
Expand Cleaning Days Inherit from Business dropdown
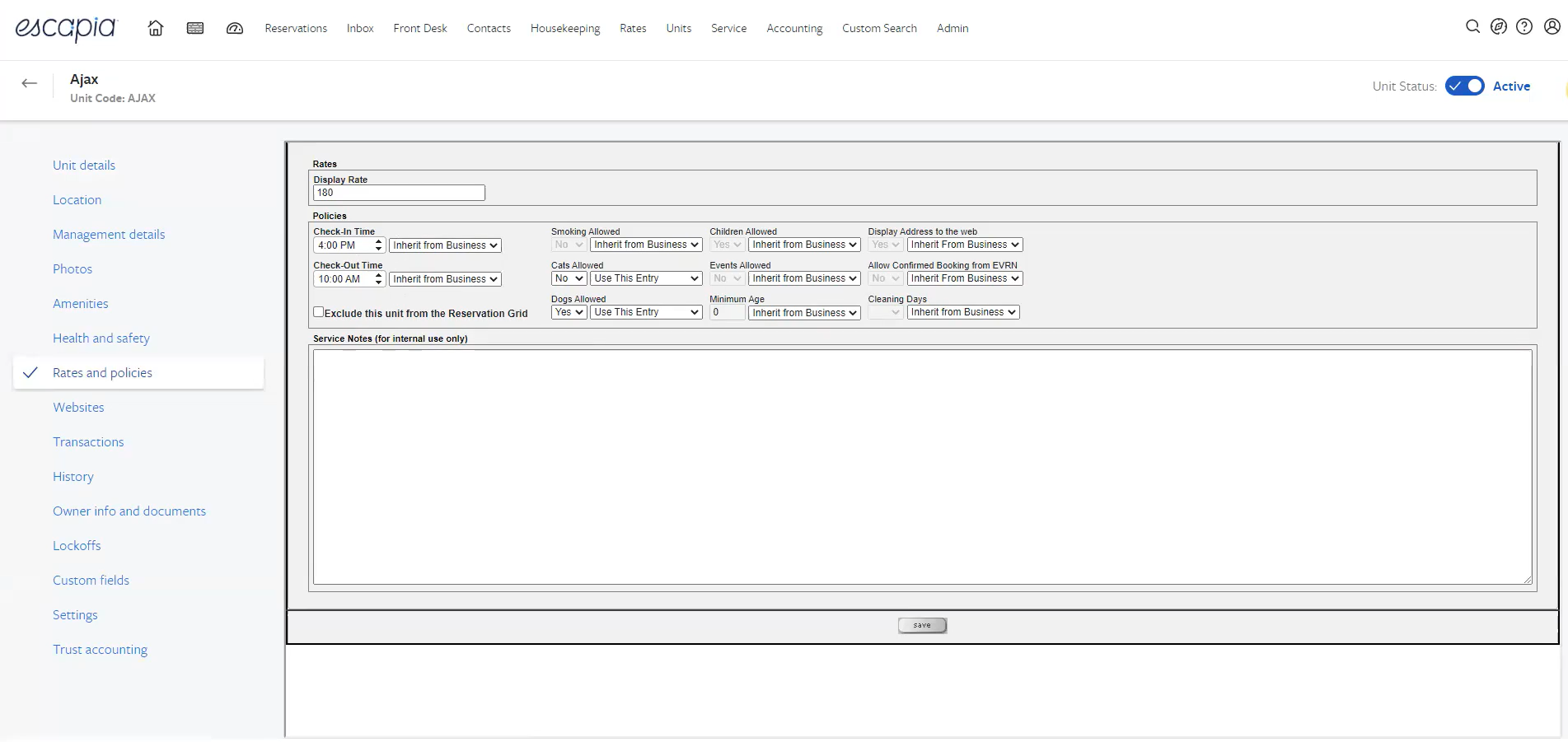[x=962, y=312]
